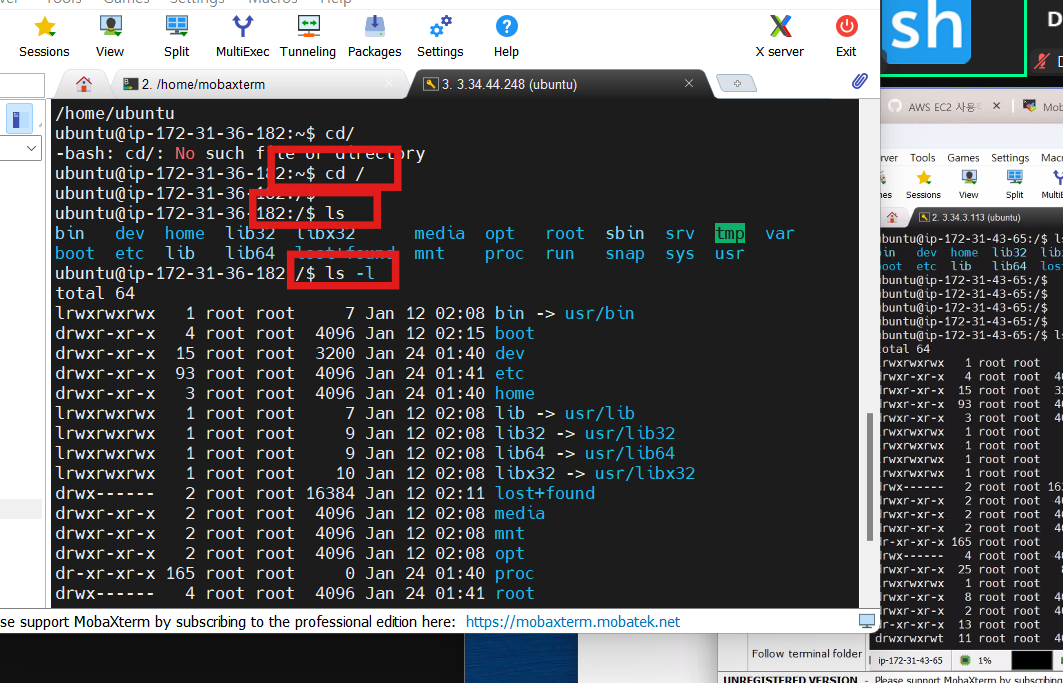This screenshot has width=1063, height=683.
Task: Click muted microphone icon in meeting window
Action: [x=1041, y=62]
